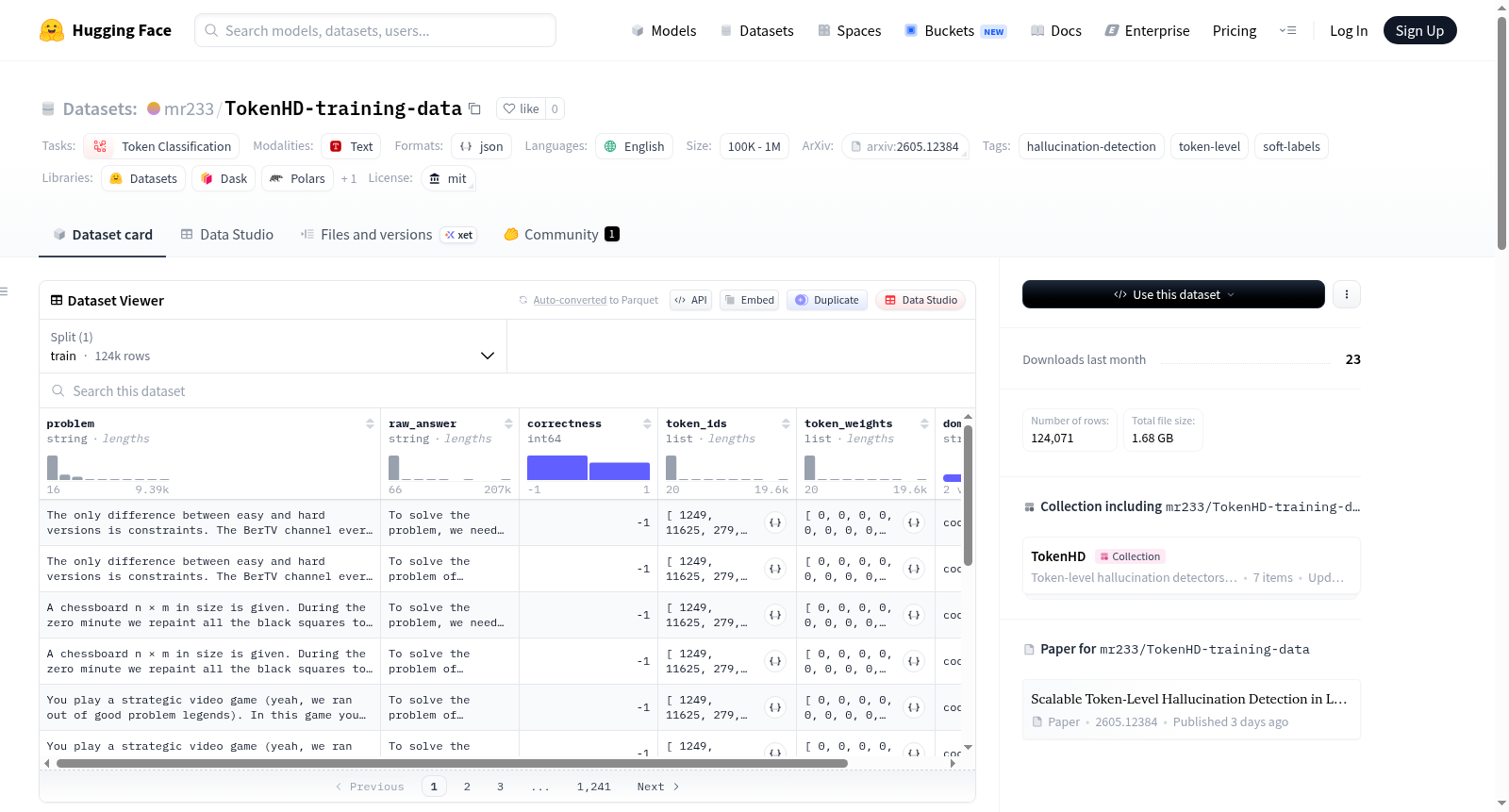Open Buckets in the top navigation
This screenshot has height=812, width=1509.
955,31
